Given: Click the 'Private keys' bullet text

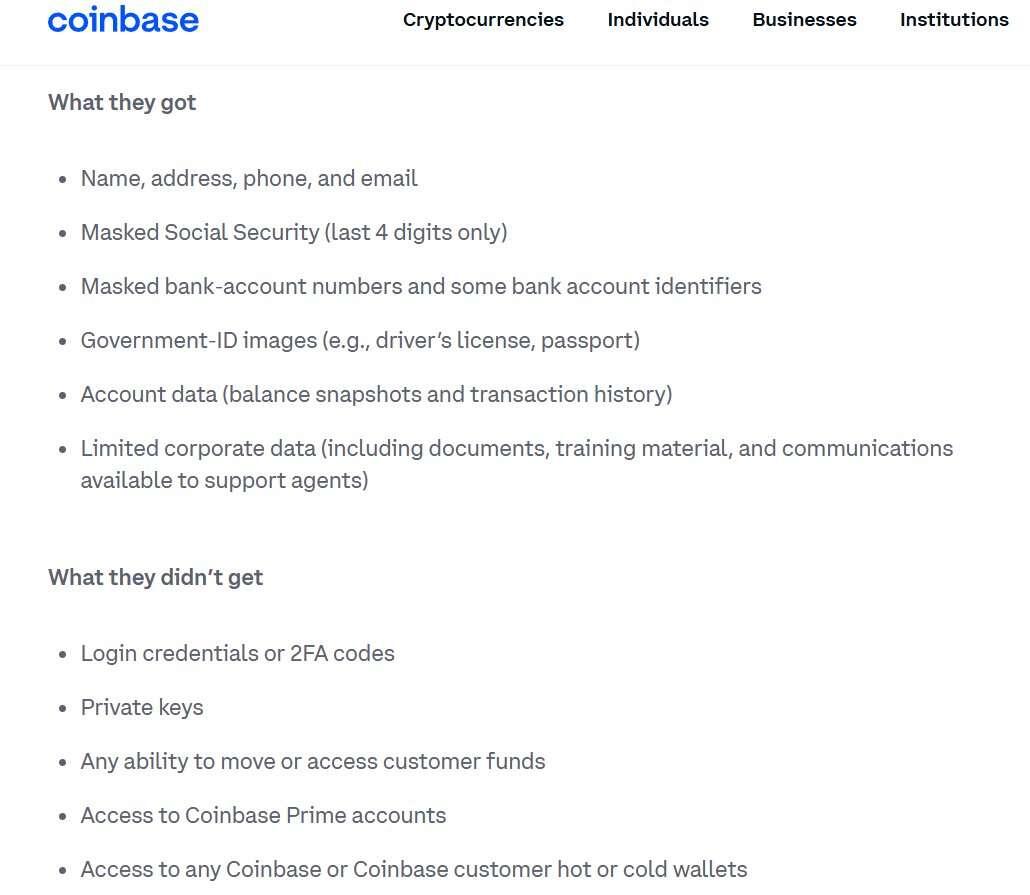Looking at the screenshot, I should point(142,708).
